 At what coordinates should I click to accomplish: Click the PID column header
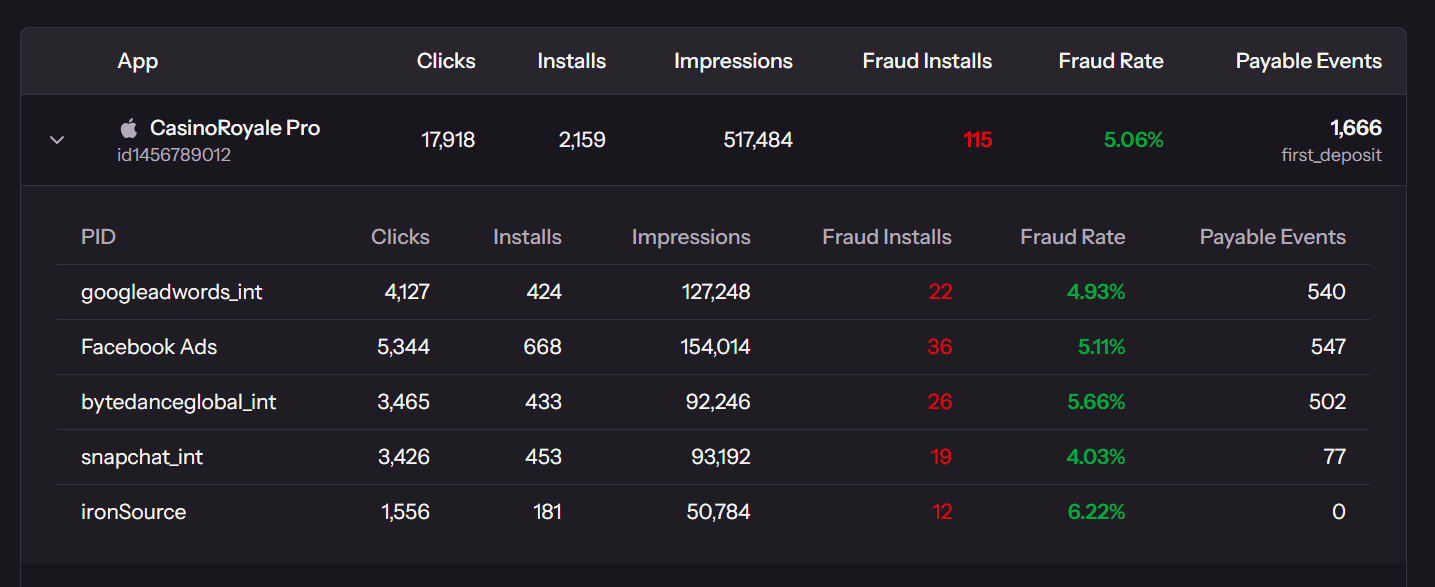pyautogui.click(x=99, y=237)
